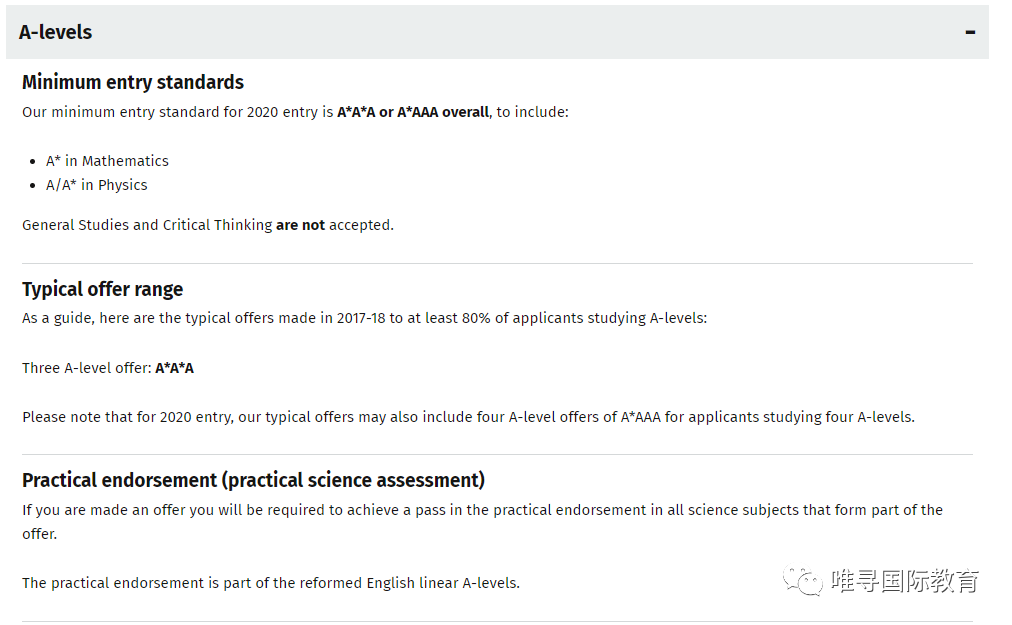Click the WeChat logo watermark icon
1012x625 pixels.
(x=803, y=580)
